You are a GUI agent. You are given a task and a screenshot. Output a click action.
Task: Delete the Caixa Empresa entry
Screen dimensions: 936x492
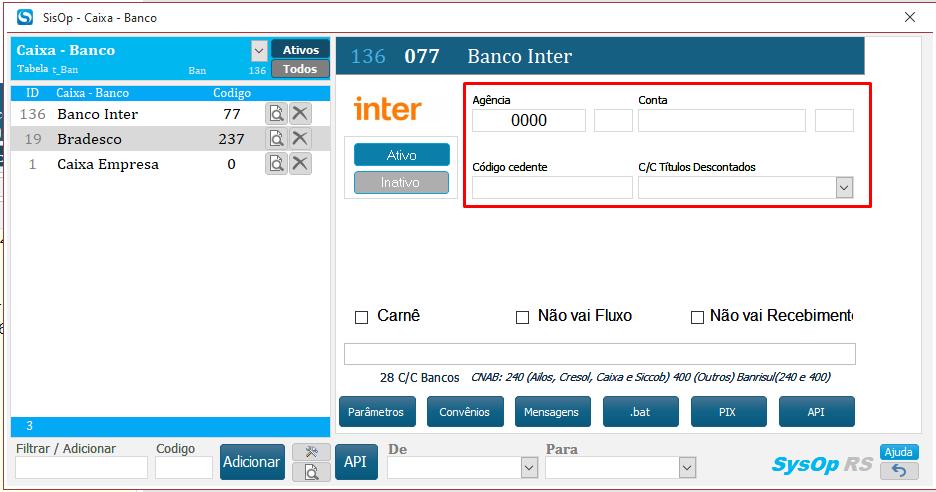click(300, 164)
